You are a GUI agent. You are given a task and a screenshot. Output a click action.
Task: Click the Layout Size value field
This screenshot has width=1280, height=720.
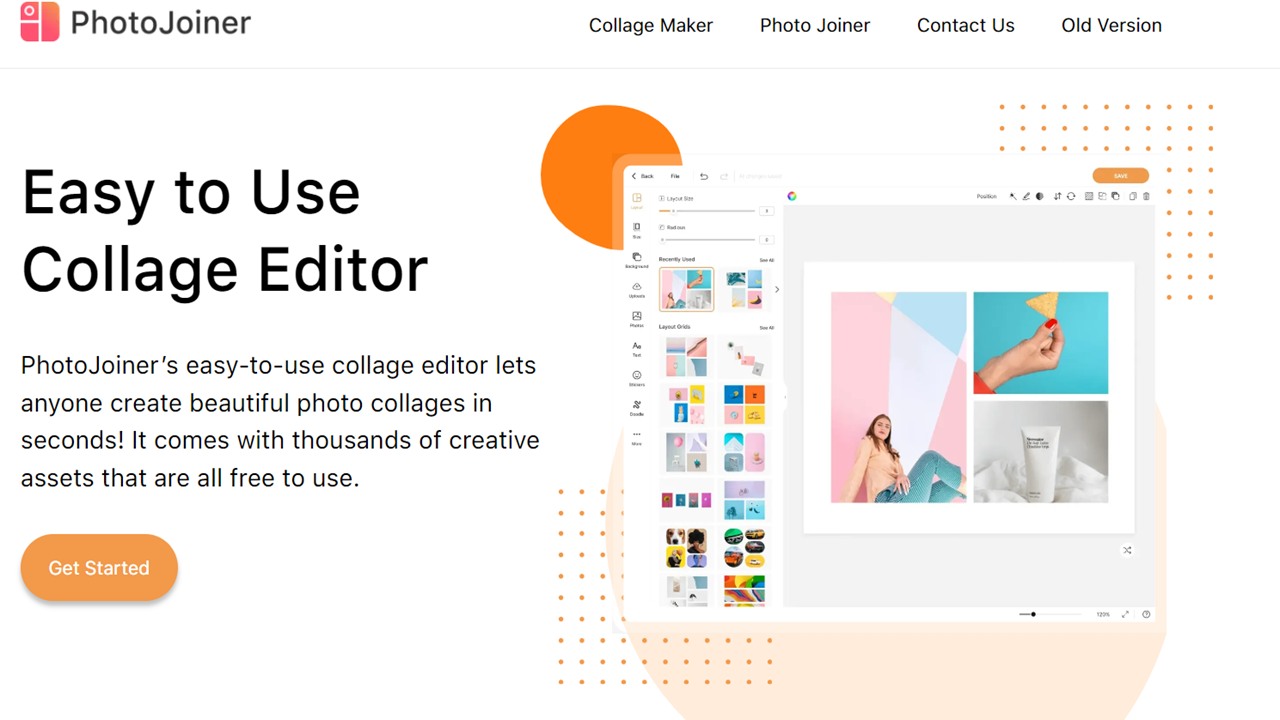(767, 211)
